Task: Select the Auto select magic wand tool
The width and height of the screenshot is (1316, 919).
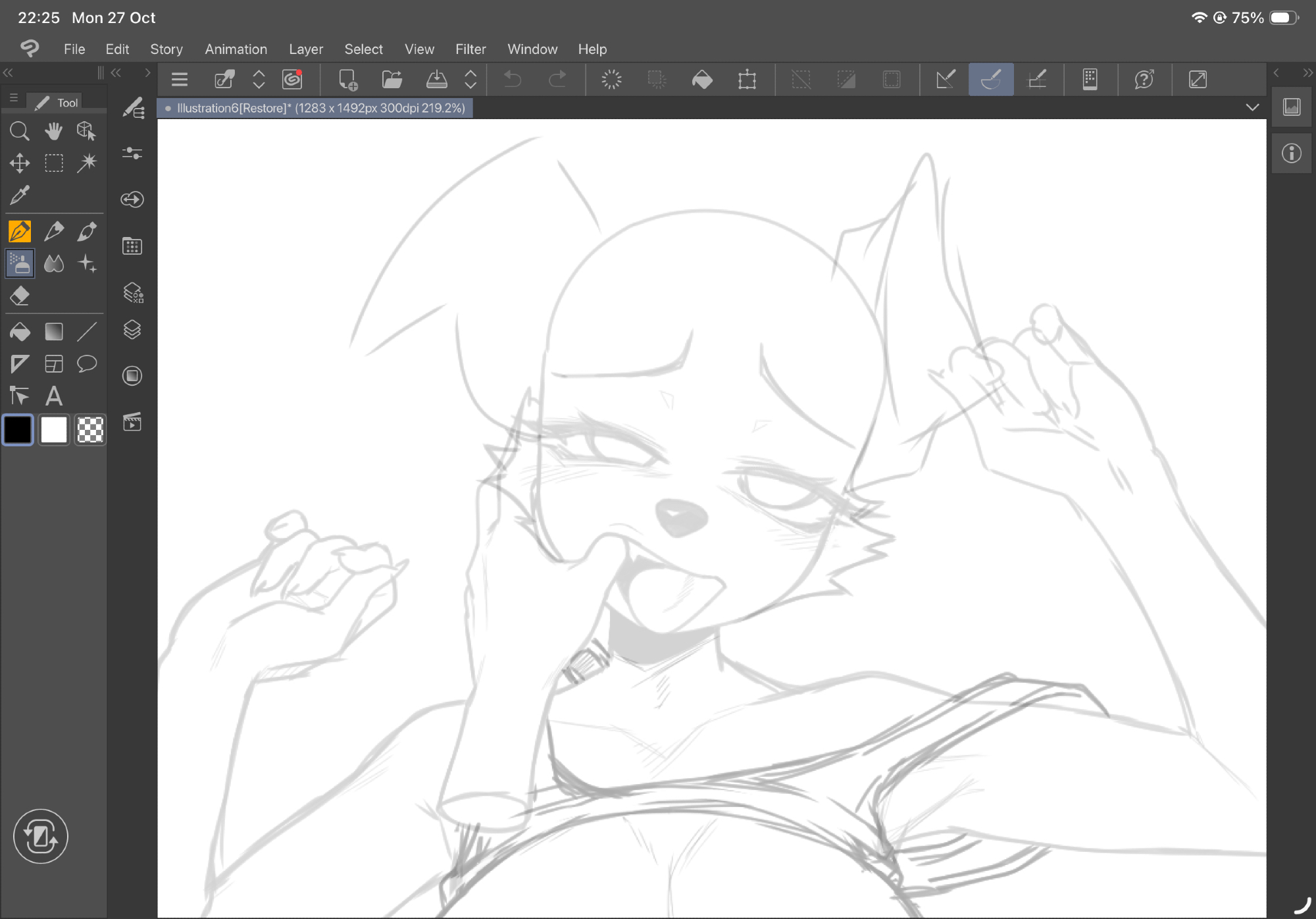Action: coord(87,163)
